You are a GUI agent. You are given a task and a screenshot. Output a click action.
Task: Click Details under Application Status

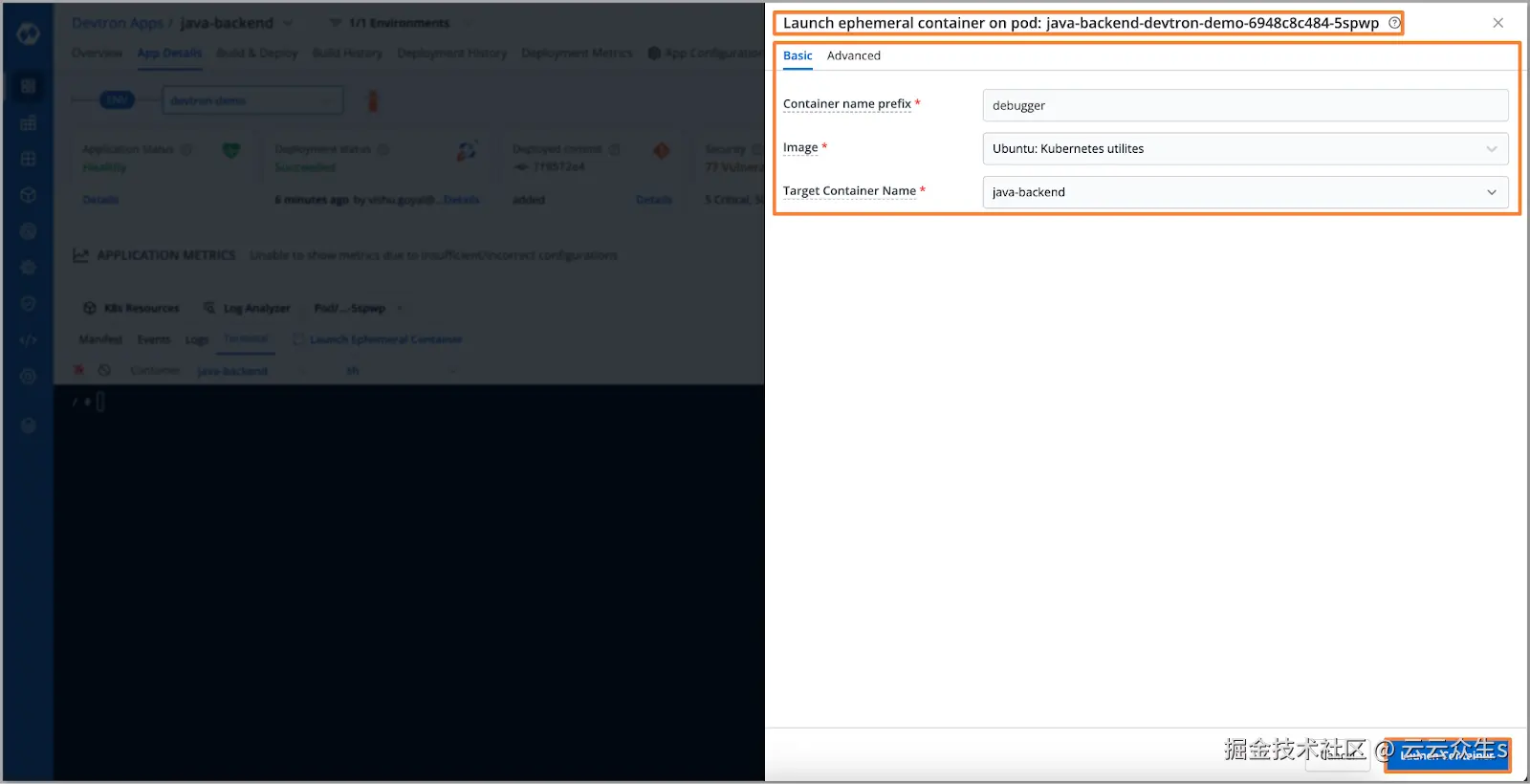pos(100,200)
